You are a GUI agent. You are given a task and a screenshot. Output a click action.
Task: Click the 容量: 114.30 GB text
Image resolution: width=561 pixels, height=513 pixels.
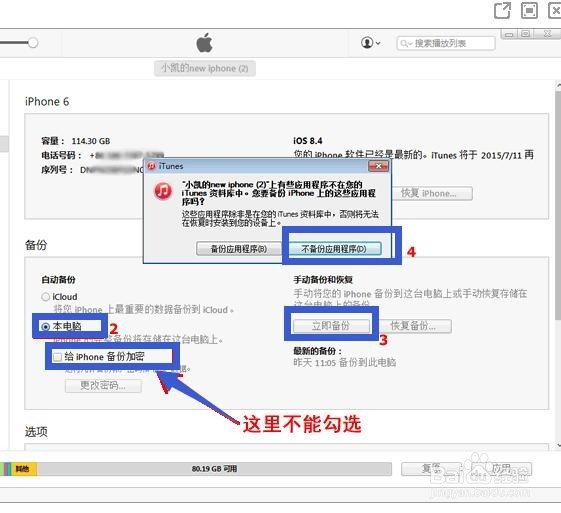click(76, 141)
